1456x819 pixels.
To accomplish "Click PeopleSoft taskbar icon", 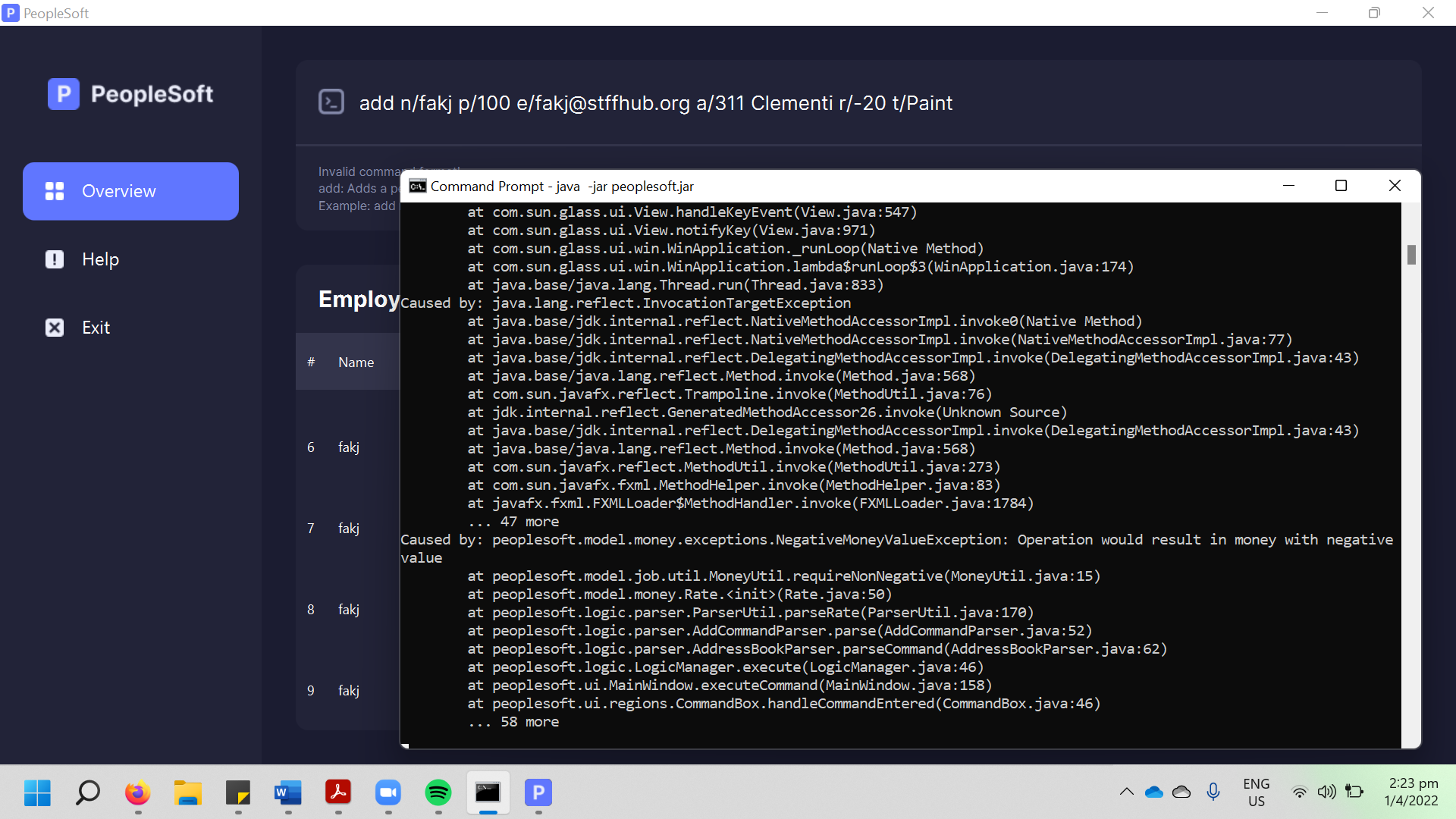I will [x=538, y=793].
